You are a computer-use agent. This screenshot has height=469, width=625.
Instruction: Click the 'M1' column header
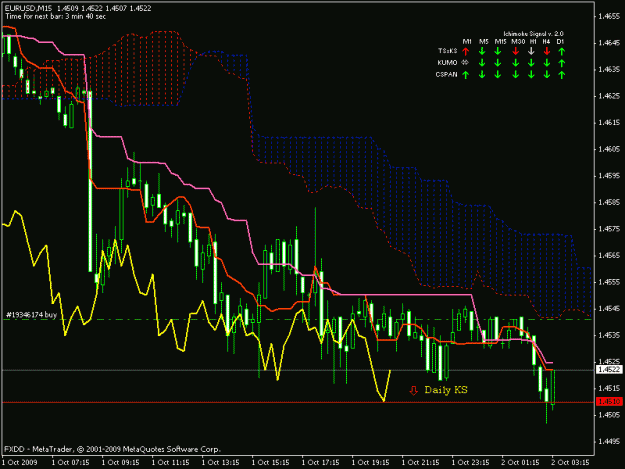(467, 41)
